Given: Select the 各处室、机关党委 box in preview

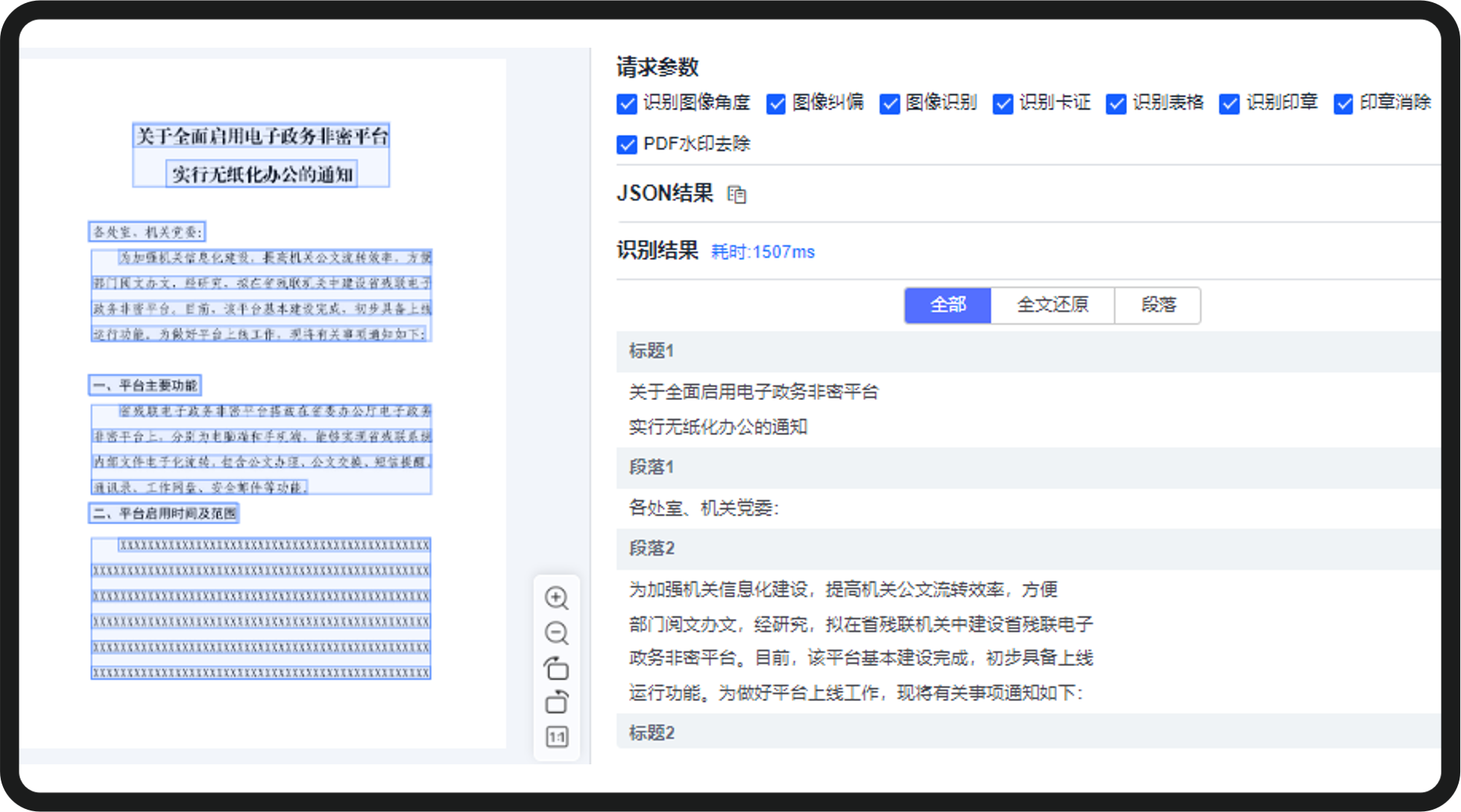Looking at the screenshot, I should 147,232.
